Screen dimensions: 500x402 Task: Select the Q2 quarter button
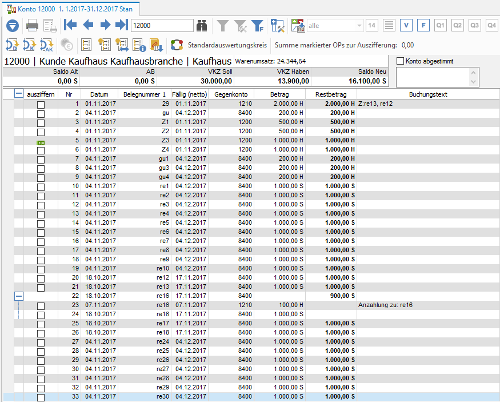(458, 25)
